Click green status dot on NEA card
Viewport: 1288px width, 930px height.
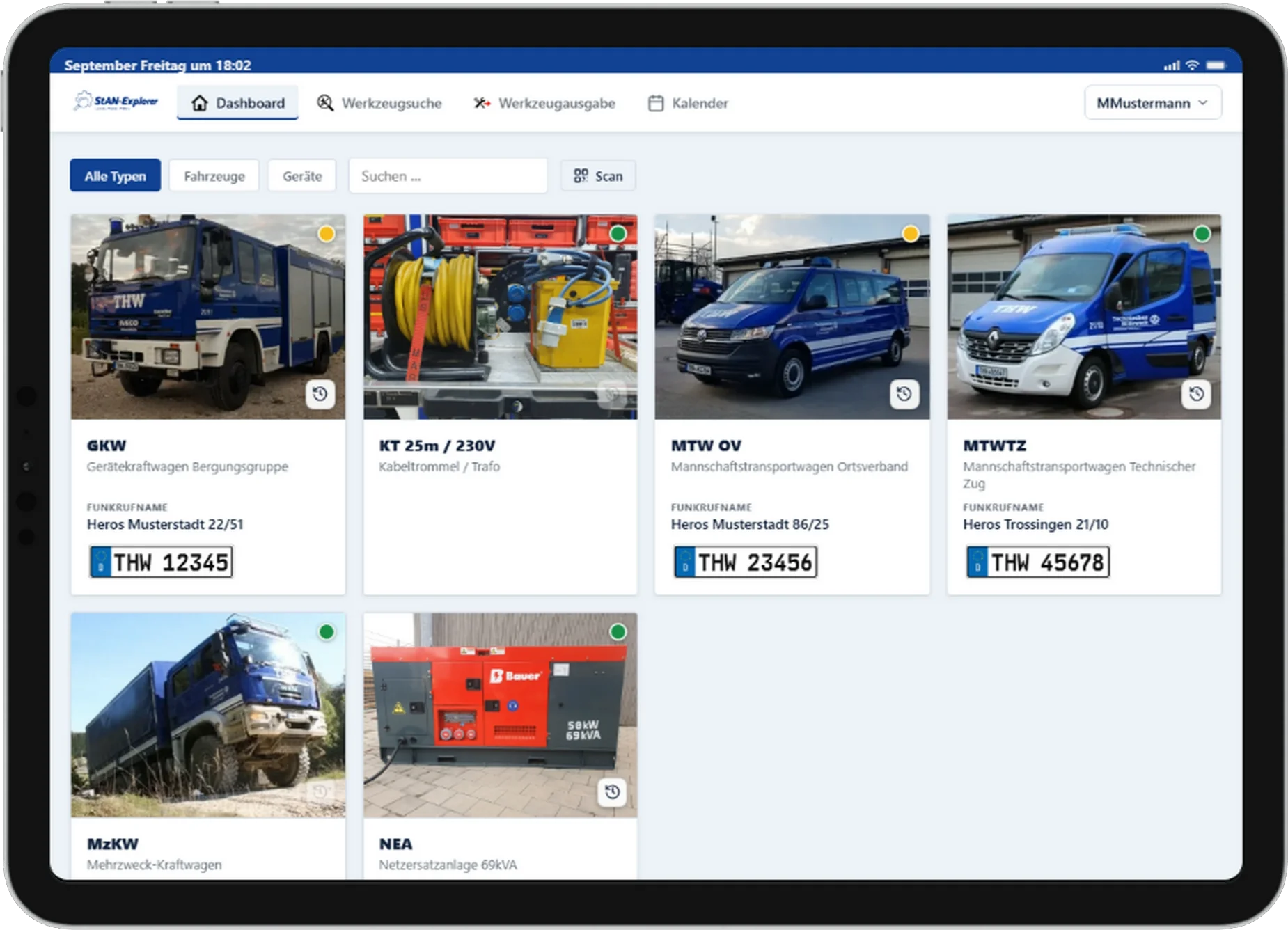pos(618,632)
